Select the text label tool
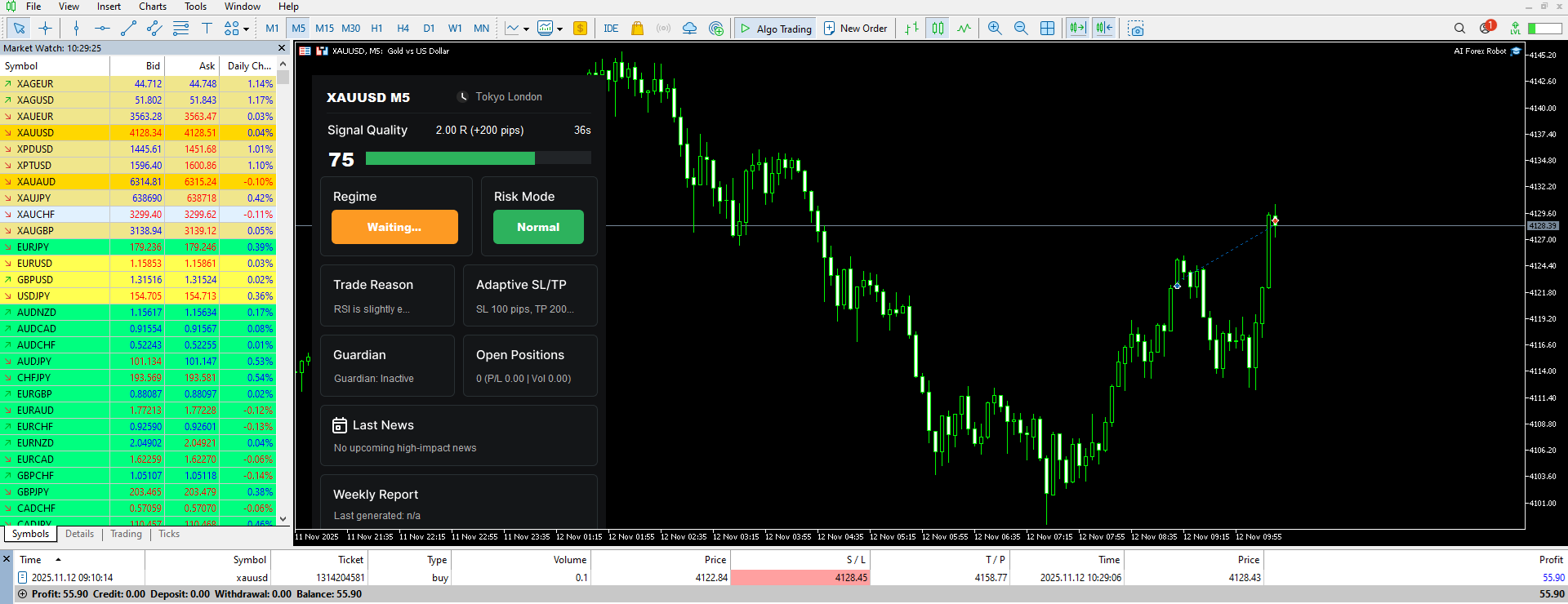The height and width of the screenshot is (604, 1568). click(207, 29)
